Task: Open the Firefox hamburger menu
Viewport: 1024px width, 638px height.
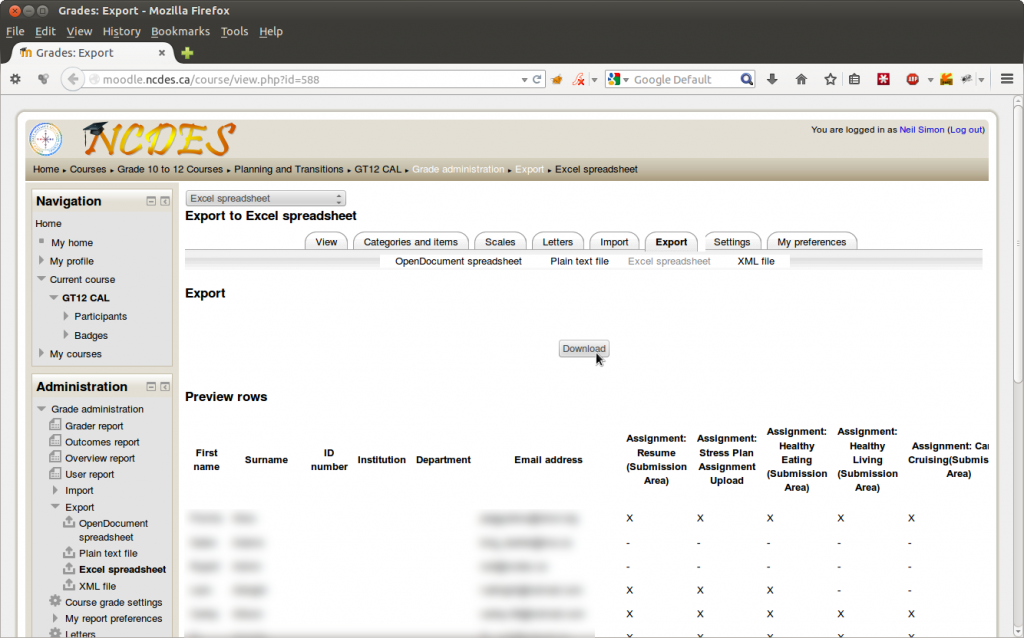Action: click(x=1007, y=79)
